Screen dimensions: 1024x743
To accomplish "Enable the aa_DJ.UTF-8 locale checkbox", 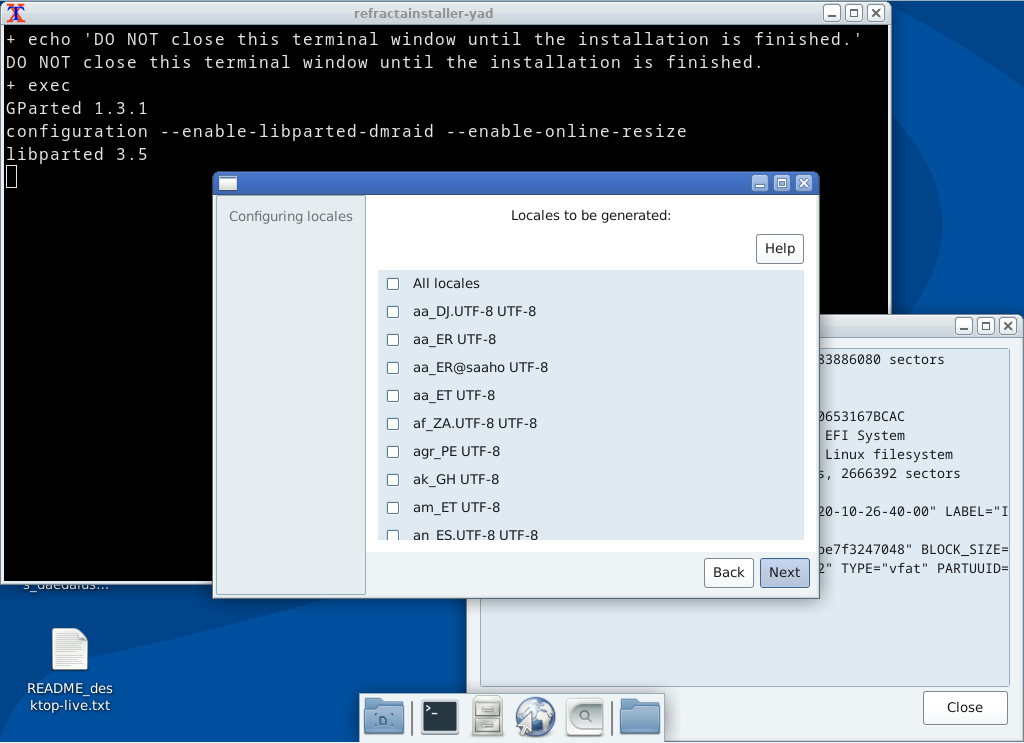I will 393,312.
